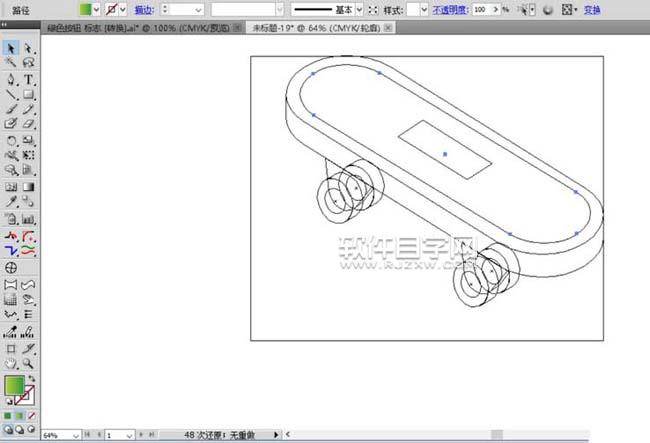Click the green gradient Fill box
The height and width of the screenshot is (443, 650).
[15, 386]
